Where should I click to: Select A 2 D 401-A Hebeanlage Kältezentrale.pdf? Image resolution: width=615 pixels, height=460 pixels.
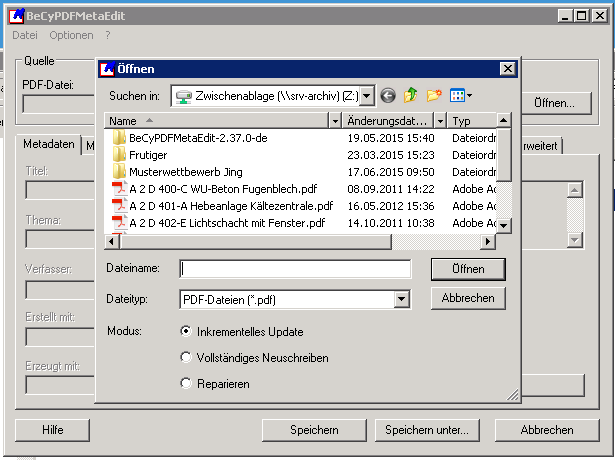tap(230, 206)
